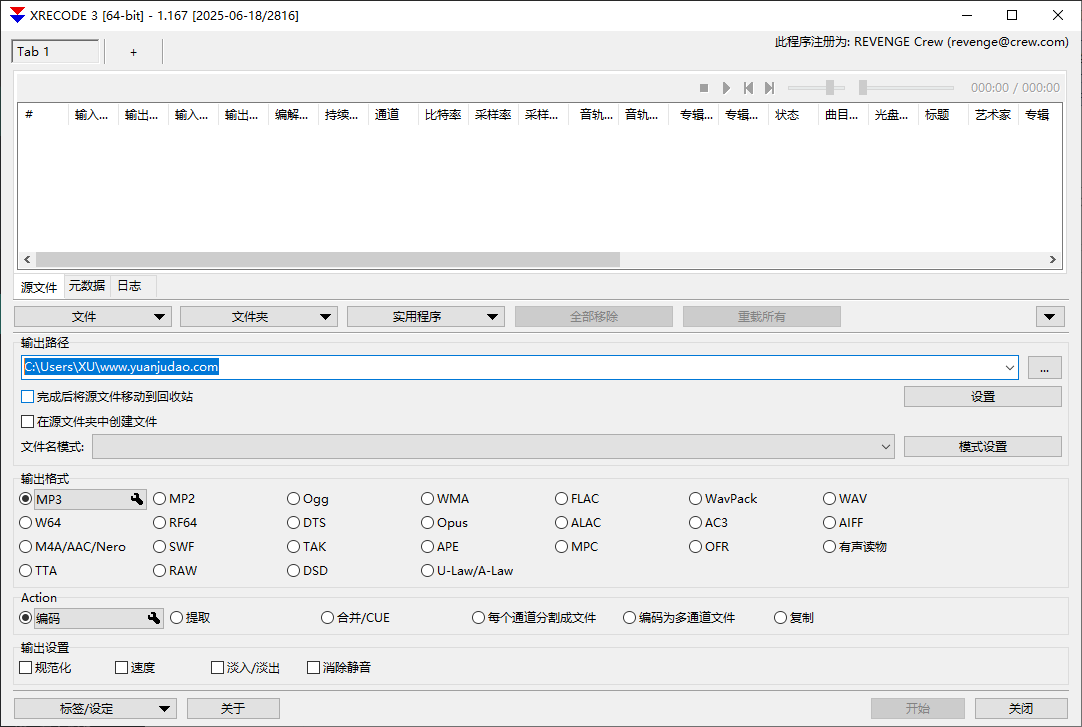Select ALAC output format

pyautogui.click(x=578, y=523)
